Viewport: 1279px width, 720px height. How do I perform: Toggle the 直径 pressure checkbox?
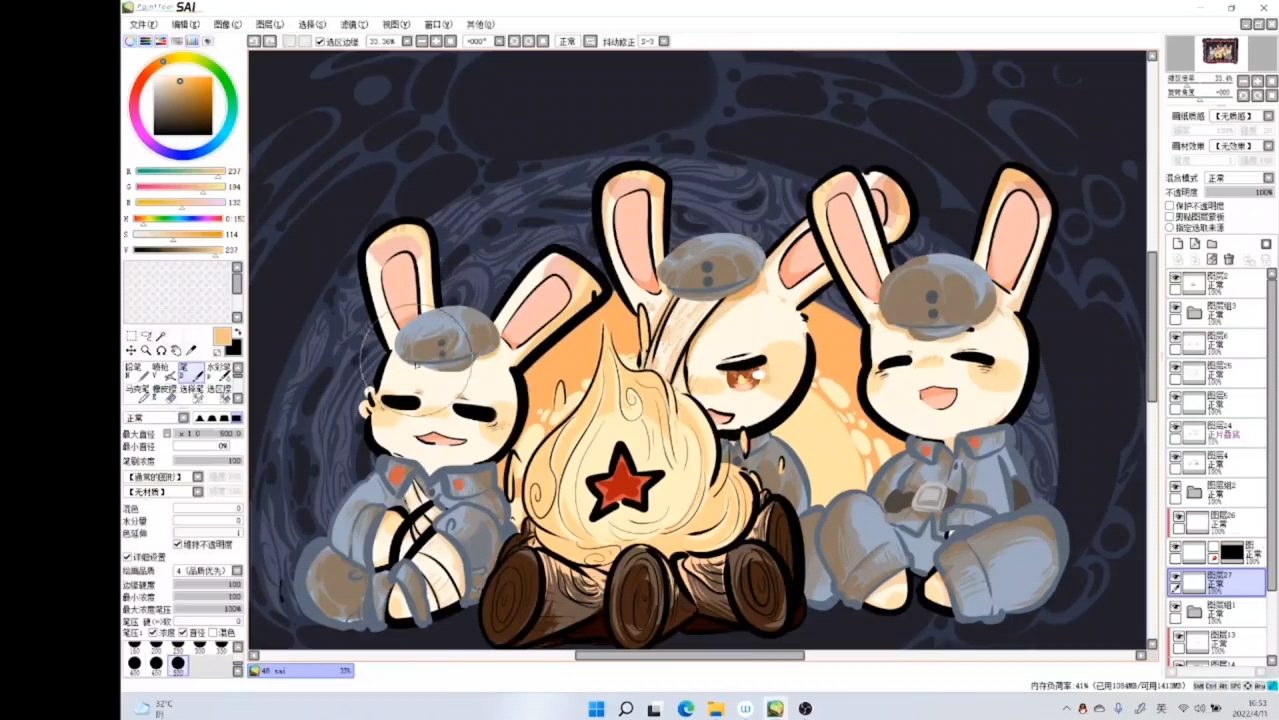click(183, 632)
